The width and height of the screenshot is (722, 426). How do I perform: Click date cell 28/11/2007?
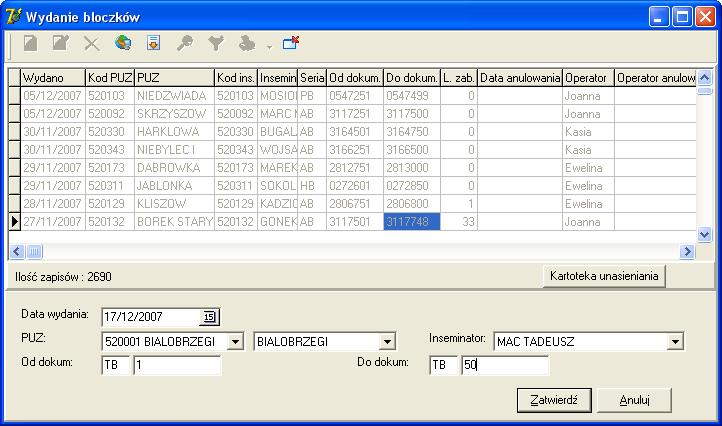53,204
